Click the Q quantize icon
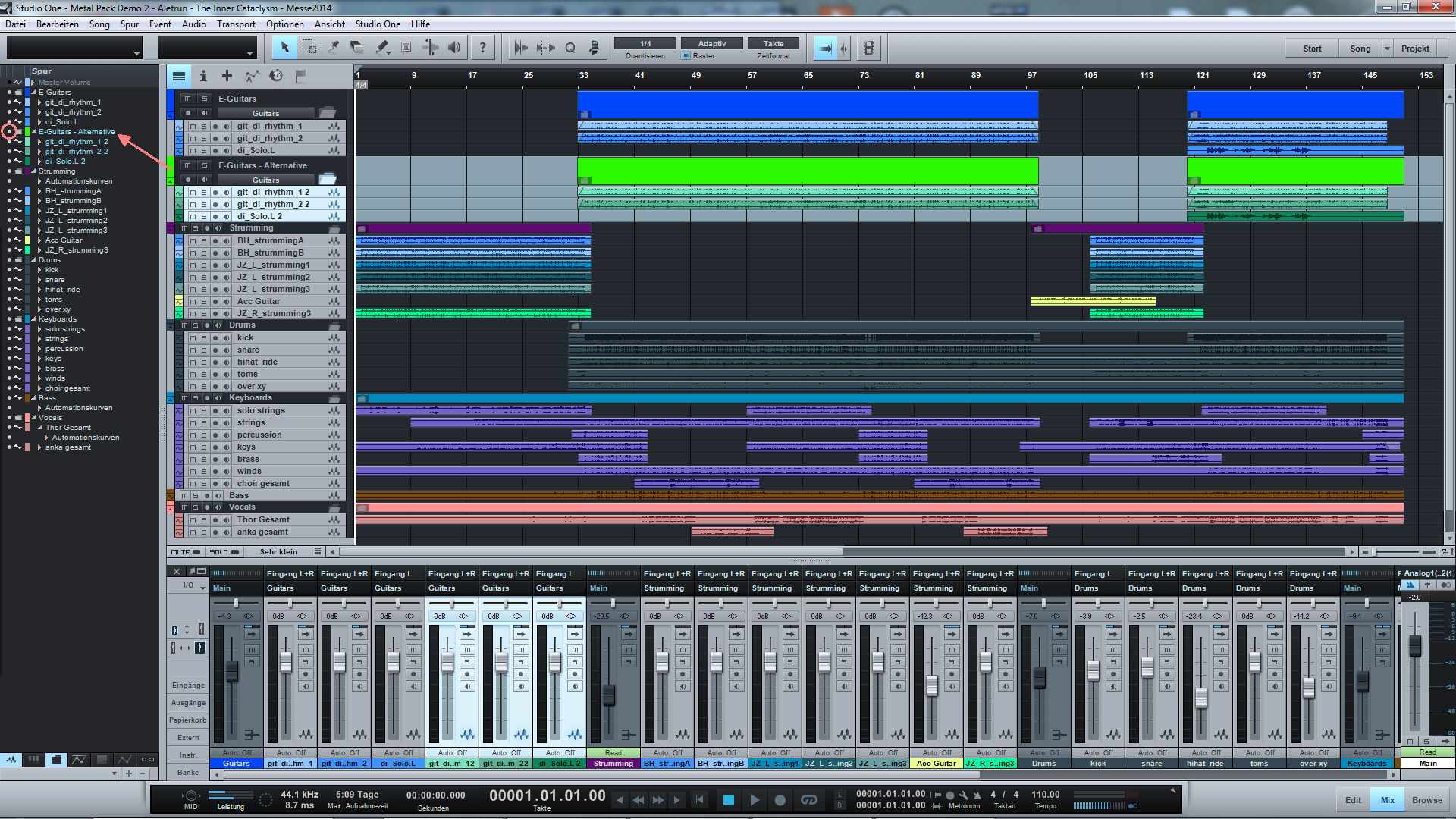The width and height of the screenshot is (1456, 819). click(x=570, y=48)
